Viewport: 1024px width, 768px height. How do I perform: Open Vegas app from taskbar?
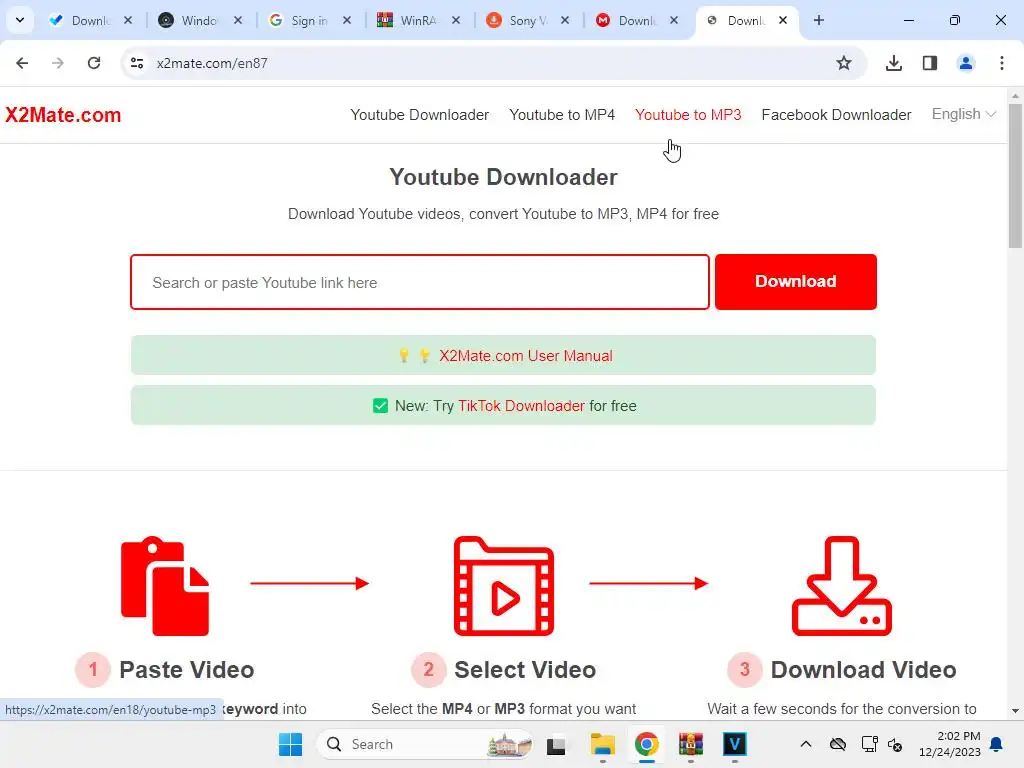(x=735, y=744)
